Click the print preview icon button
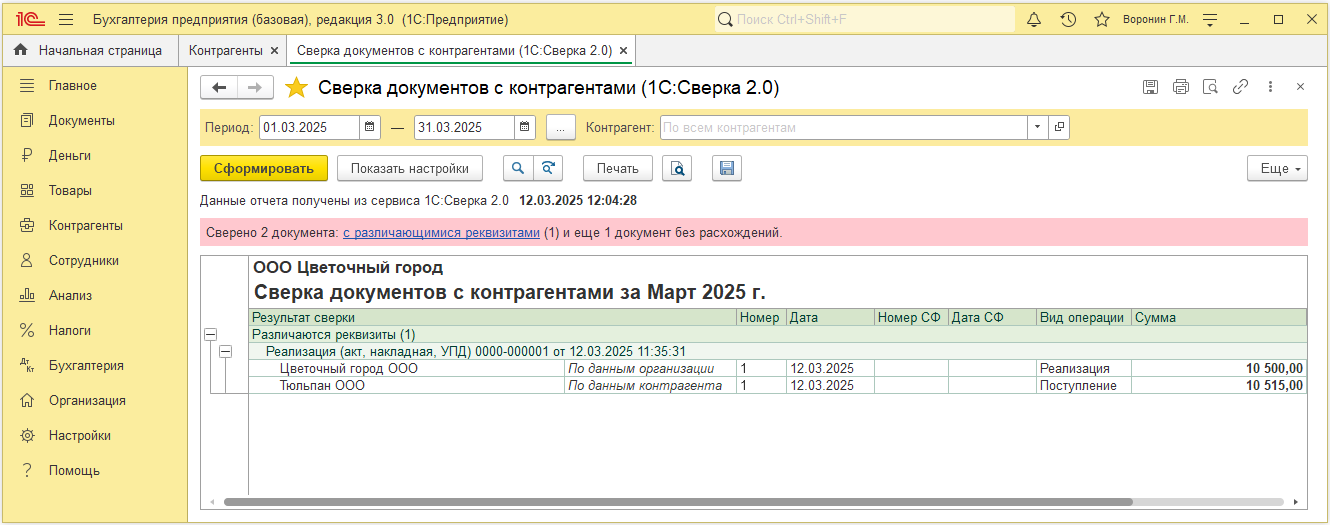1330x525 pixels. 678,169
